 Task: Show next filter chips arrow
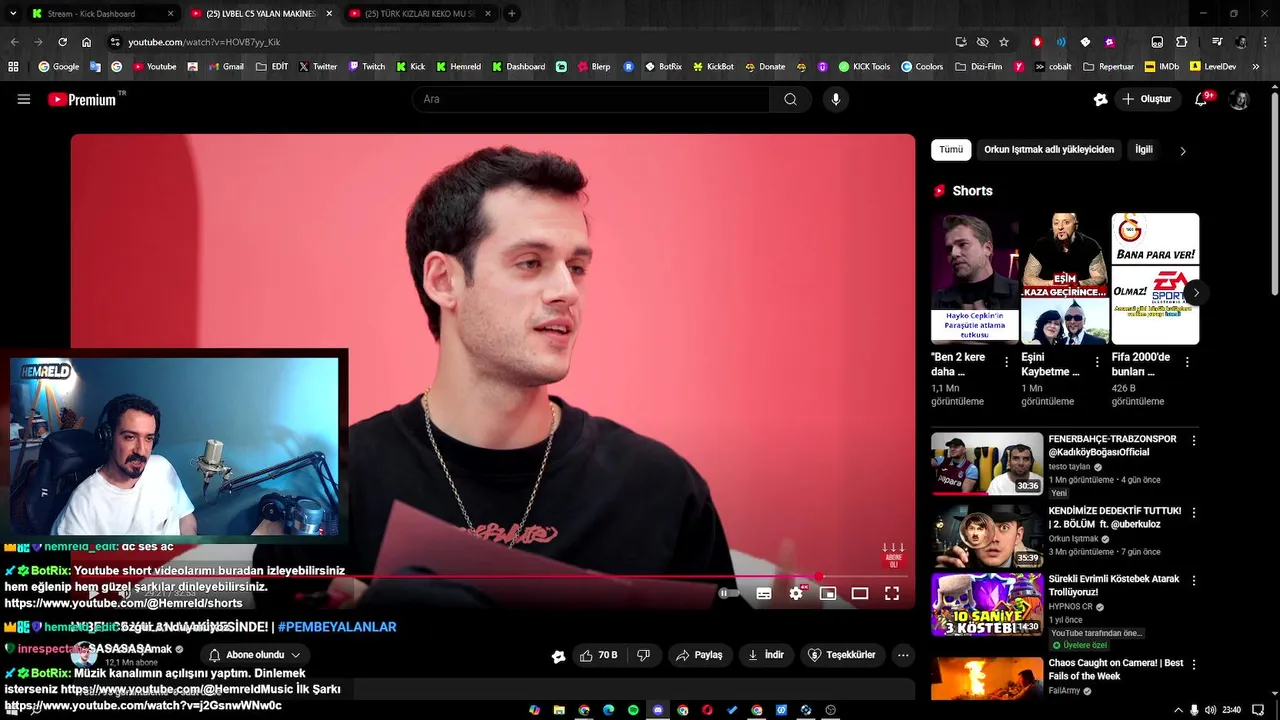tap(1183, 151)
